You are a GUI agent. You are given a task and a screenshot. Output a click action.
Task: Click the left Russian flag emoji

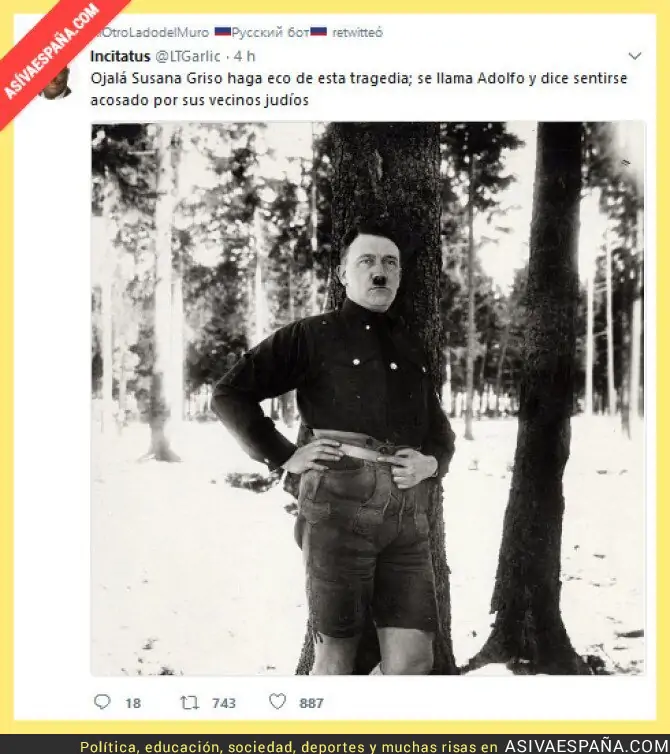tap(223, 32)
